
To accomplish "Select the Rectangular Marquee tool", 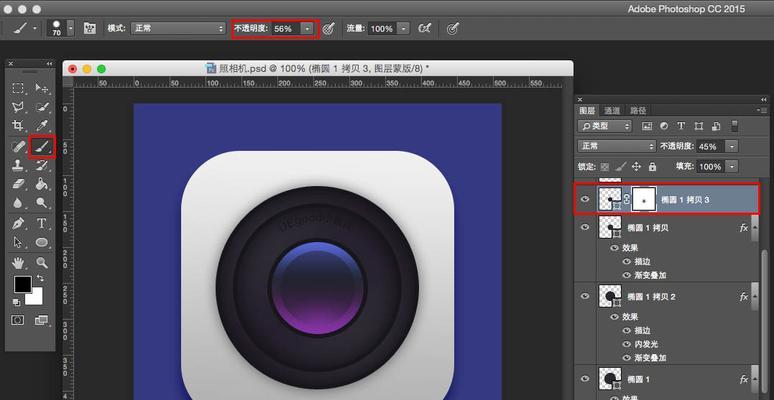I will tap(18, 88).
